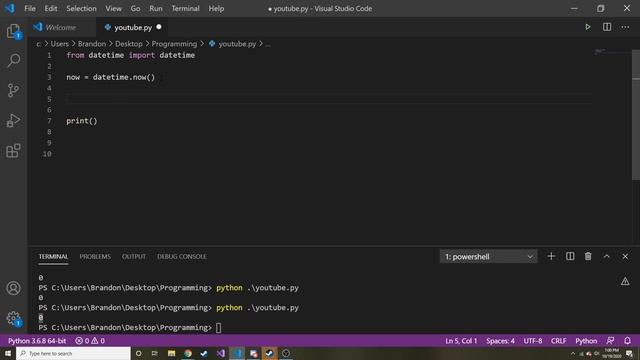This screenshot has width=640, height=360.
Task: Click the editor vertical scrollbar
Action: [x=636, y=114]
